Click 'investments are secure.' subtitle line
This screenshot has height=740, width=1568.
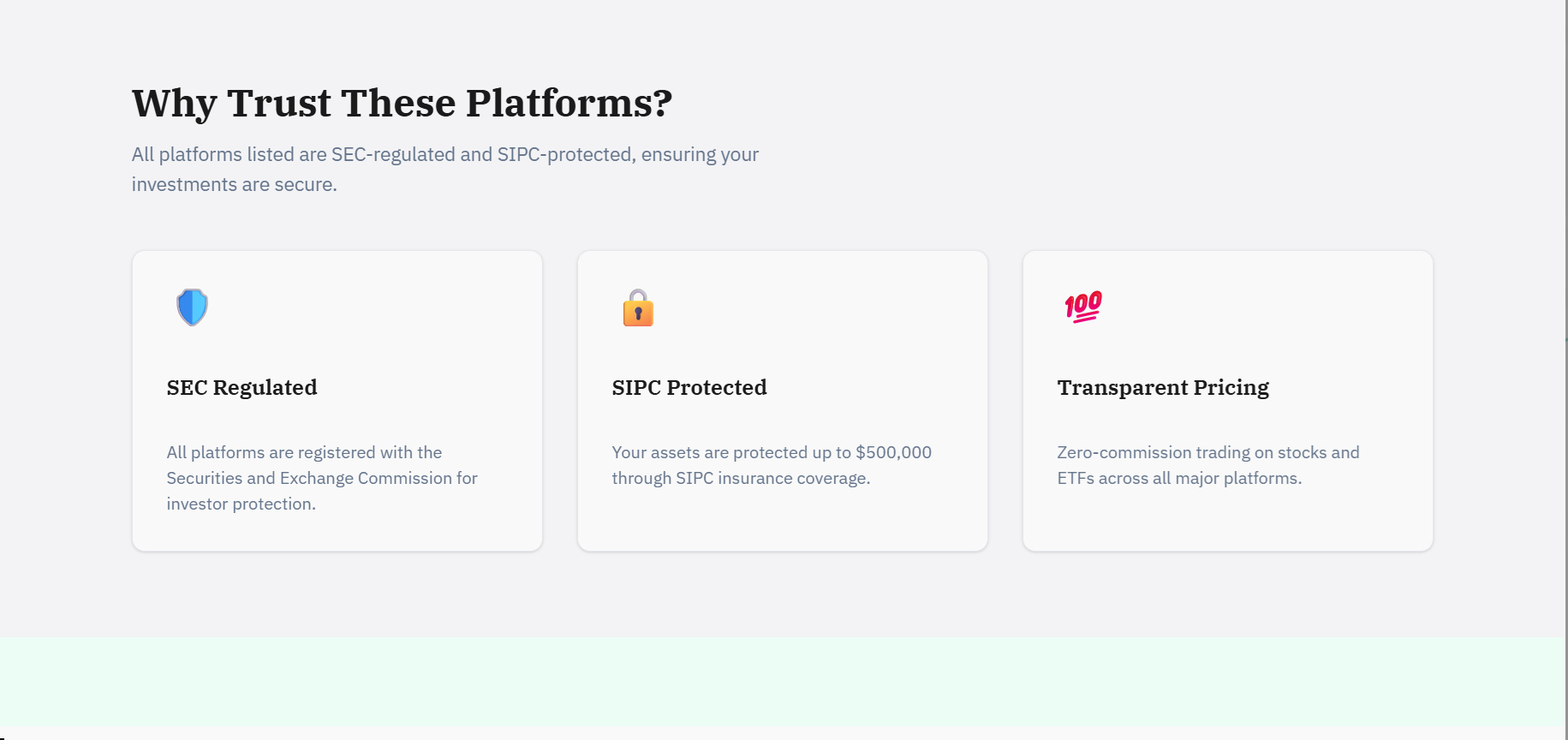point(234,185)
